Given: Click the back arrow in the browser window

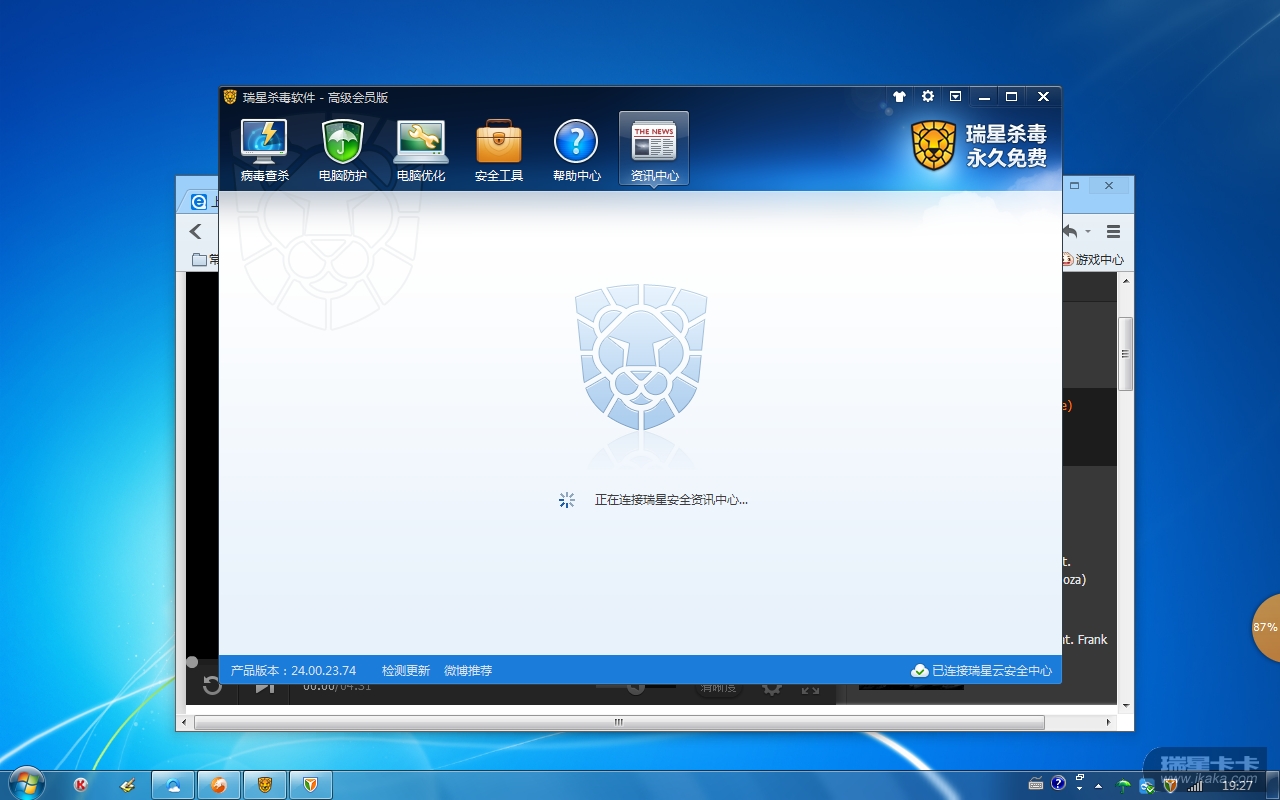Looking at the screenshot, I should coord(196,232).
